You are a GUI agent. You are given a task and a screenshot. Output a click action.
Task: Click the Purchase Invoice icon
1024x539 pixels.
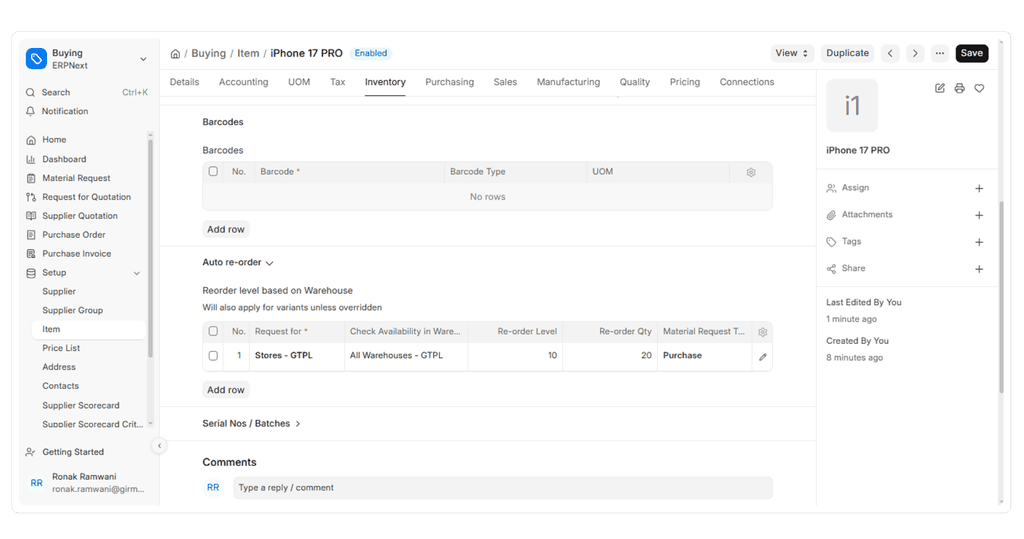click(x=31, y=254)
